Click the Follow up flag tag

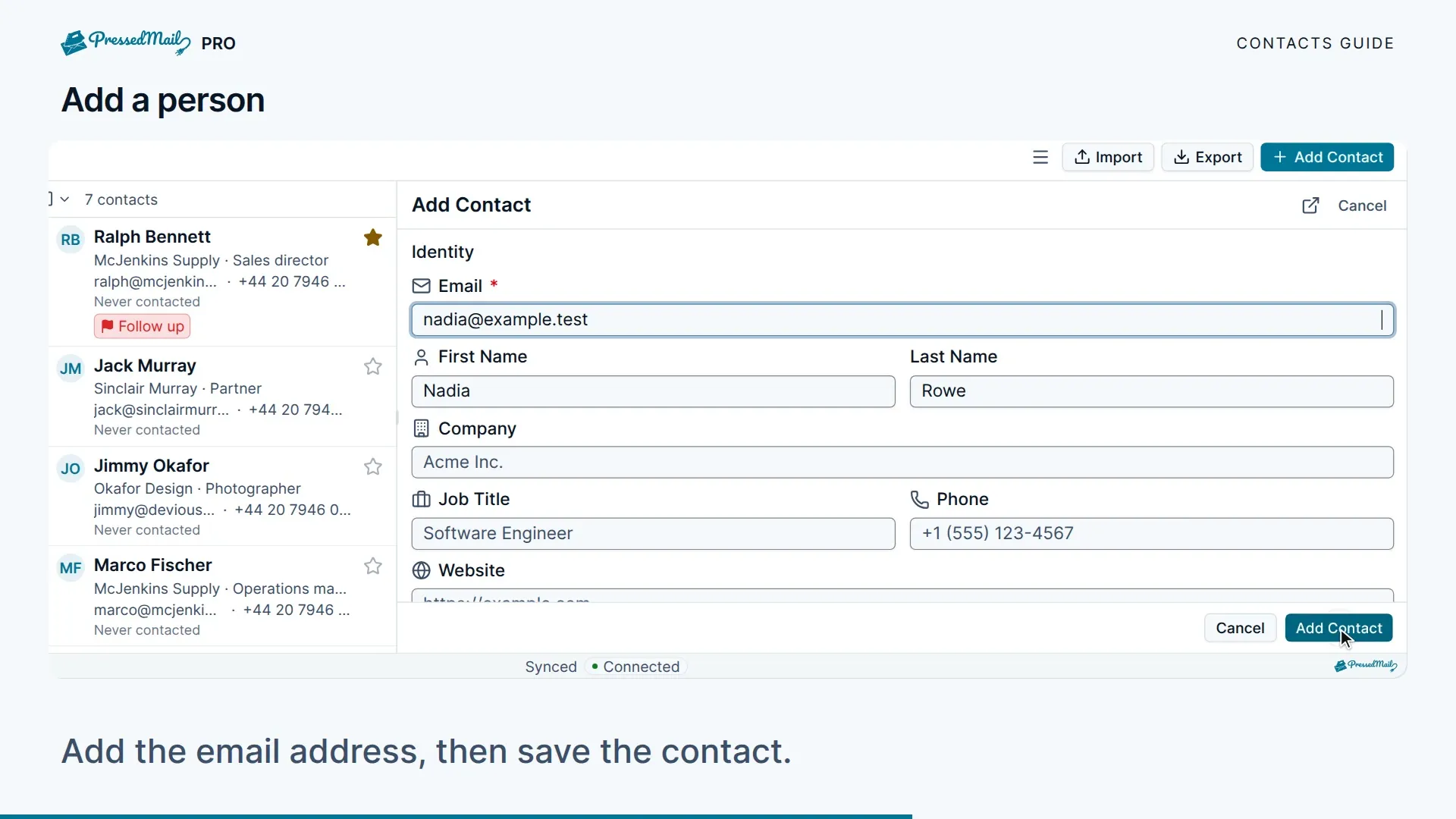point(143,326)
